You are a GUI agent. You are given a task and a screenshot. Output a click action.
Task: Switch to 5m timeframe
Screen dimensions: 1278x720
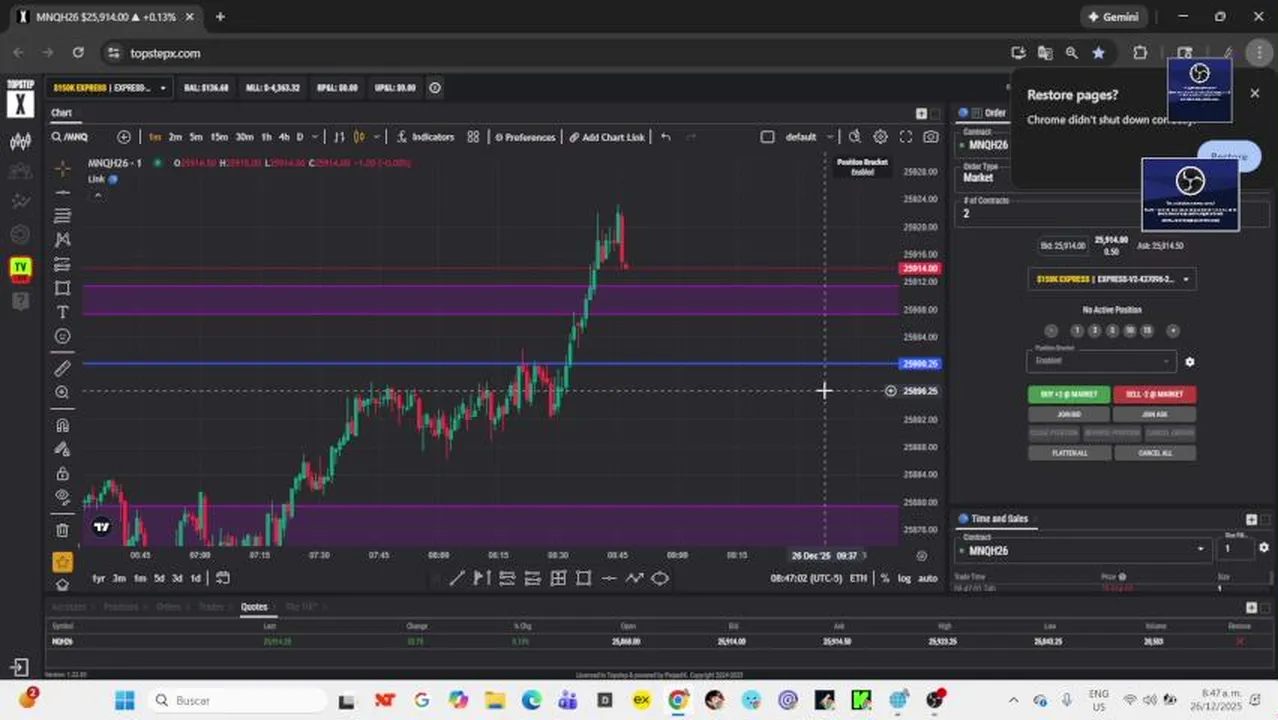click(196, 137)
